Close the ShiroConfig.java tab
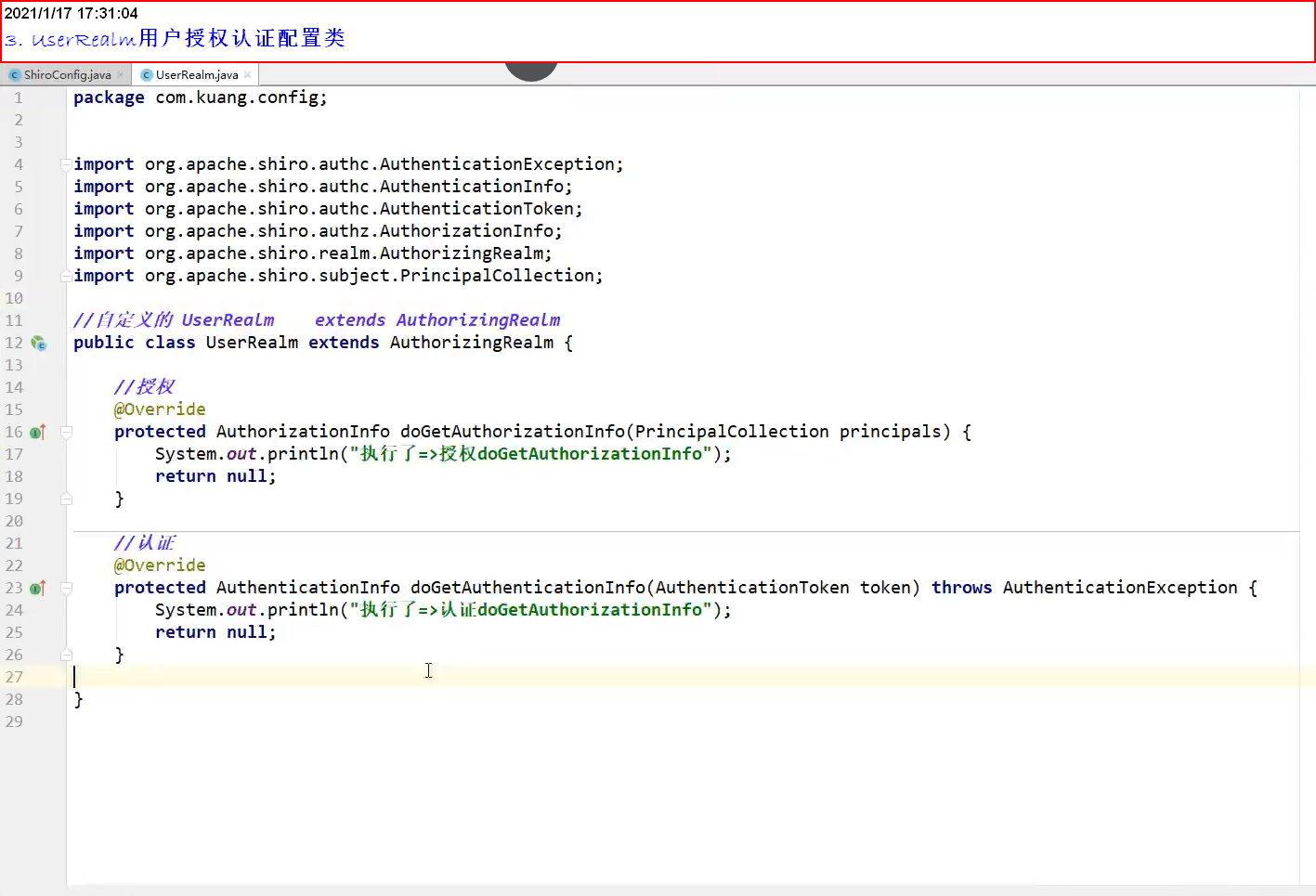The image size is (1316, 896). [121, 75]
